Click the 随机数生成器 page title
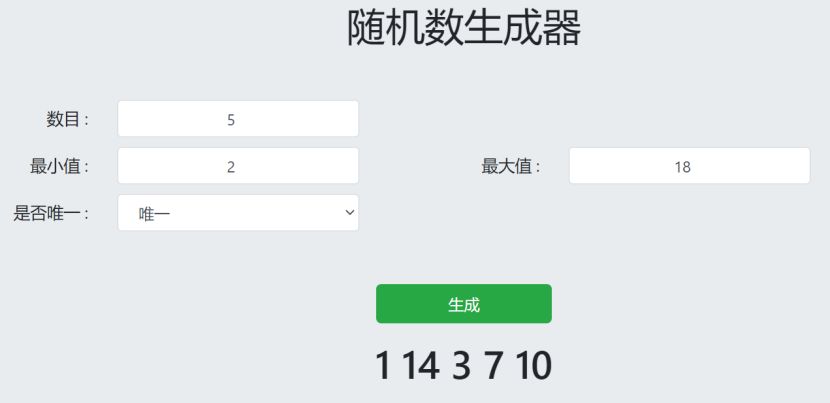The image size is (830, 403). point(464,28)
